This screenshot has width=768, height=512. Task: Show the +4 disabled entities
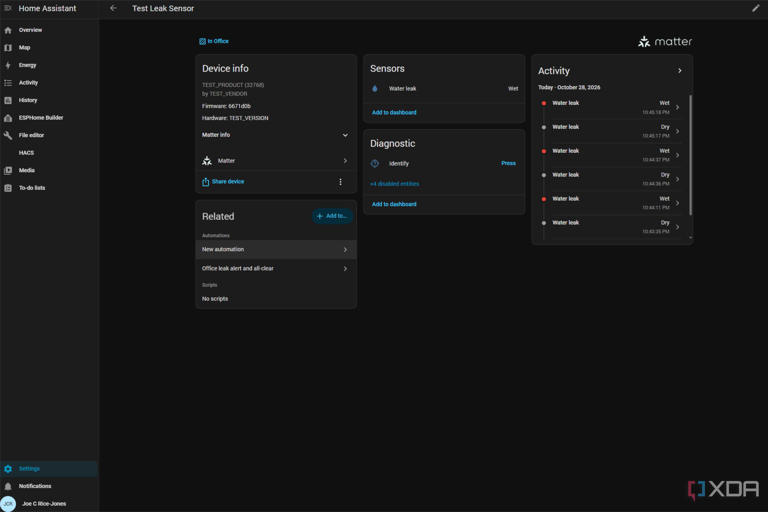(394, 184)
